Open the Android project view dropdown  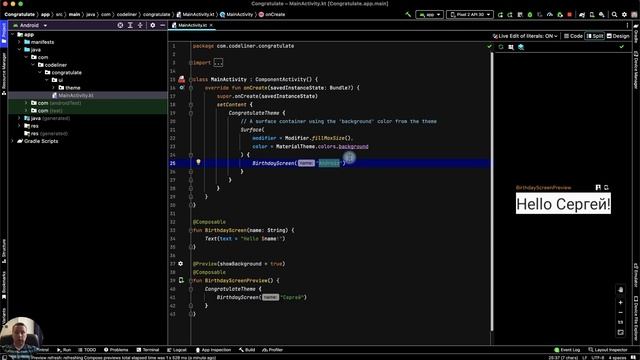(x=31, y=25)
